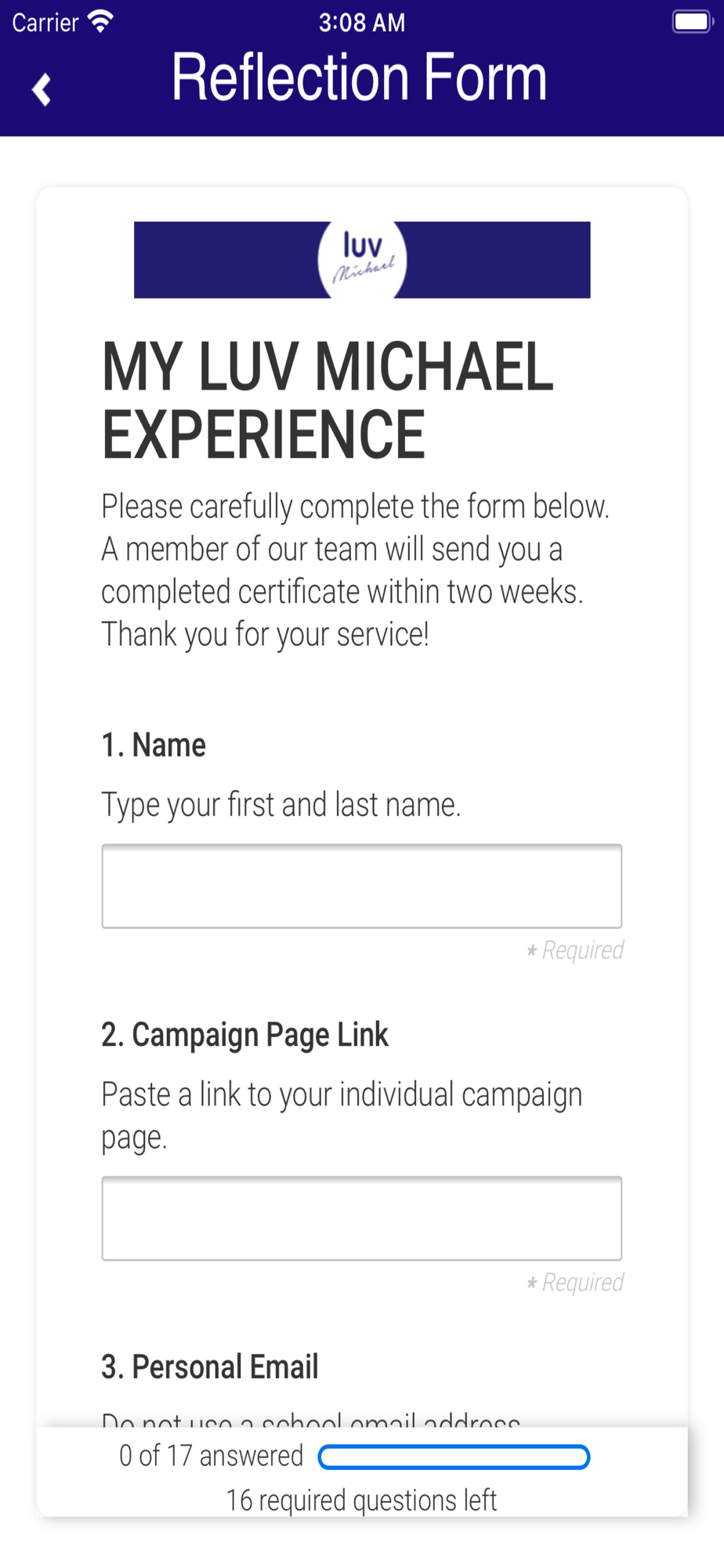The width and height of the screenshot is (724, 1568).
Task: Tap the 0 of 17 answered text
Action: 211,1456
